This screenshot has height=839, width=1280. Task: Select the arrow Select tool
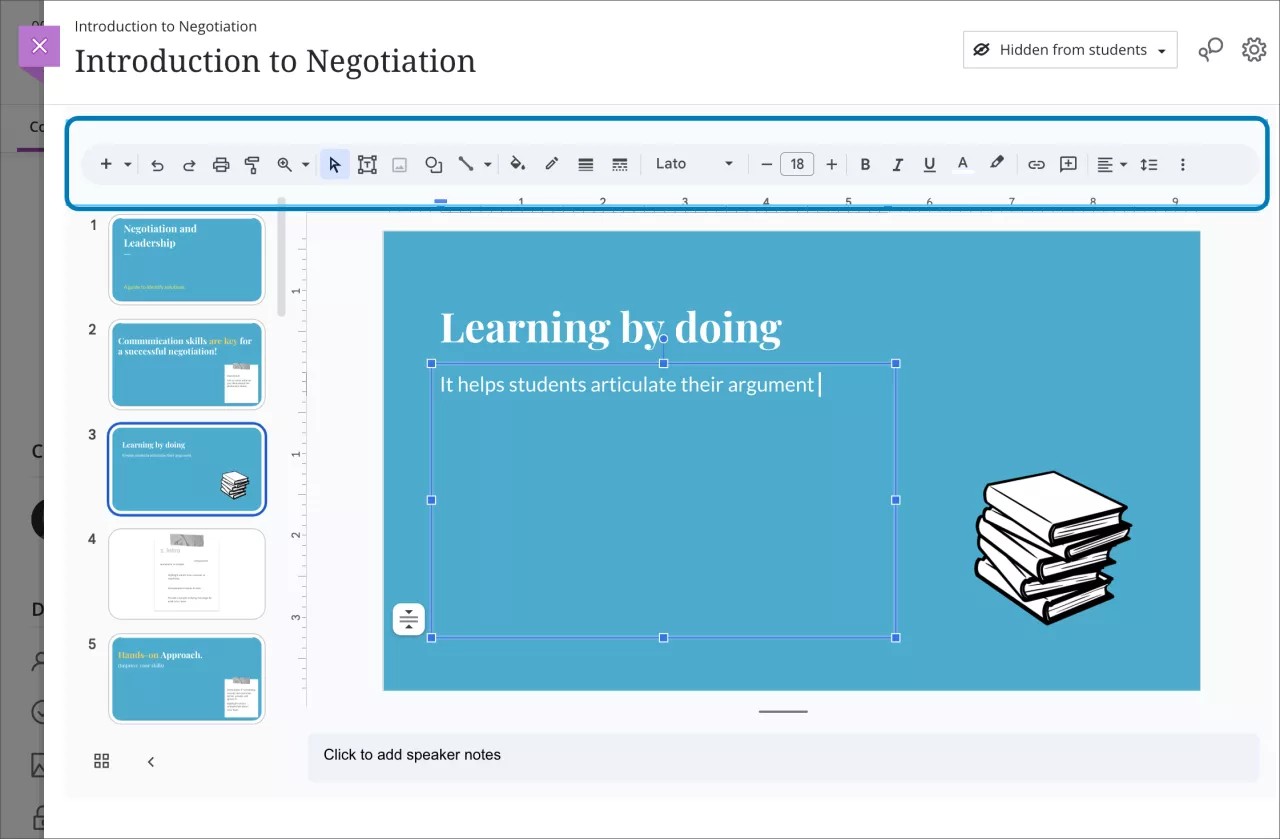point(335,164)
